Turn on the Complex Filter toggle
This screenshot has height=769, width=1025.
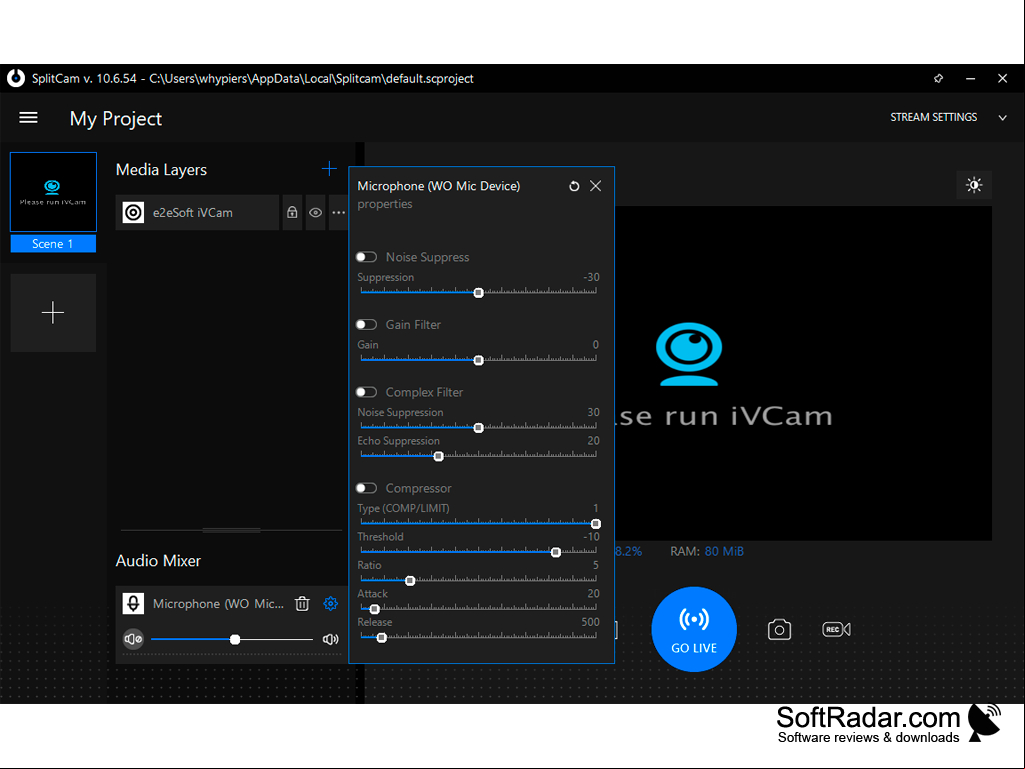click(x=366, y=392)
